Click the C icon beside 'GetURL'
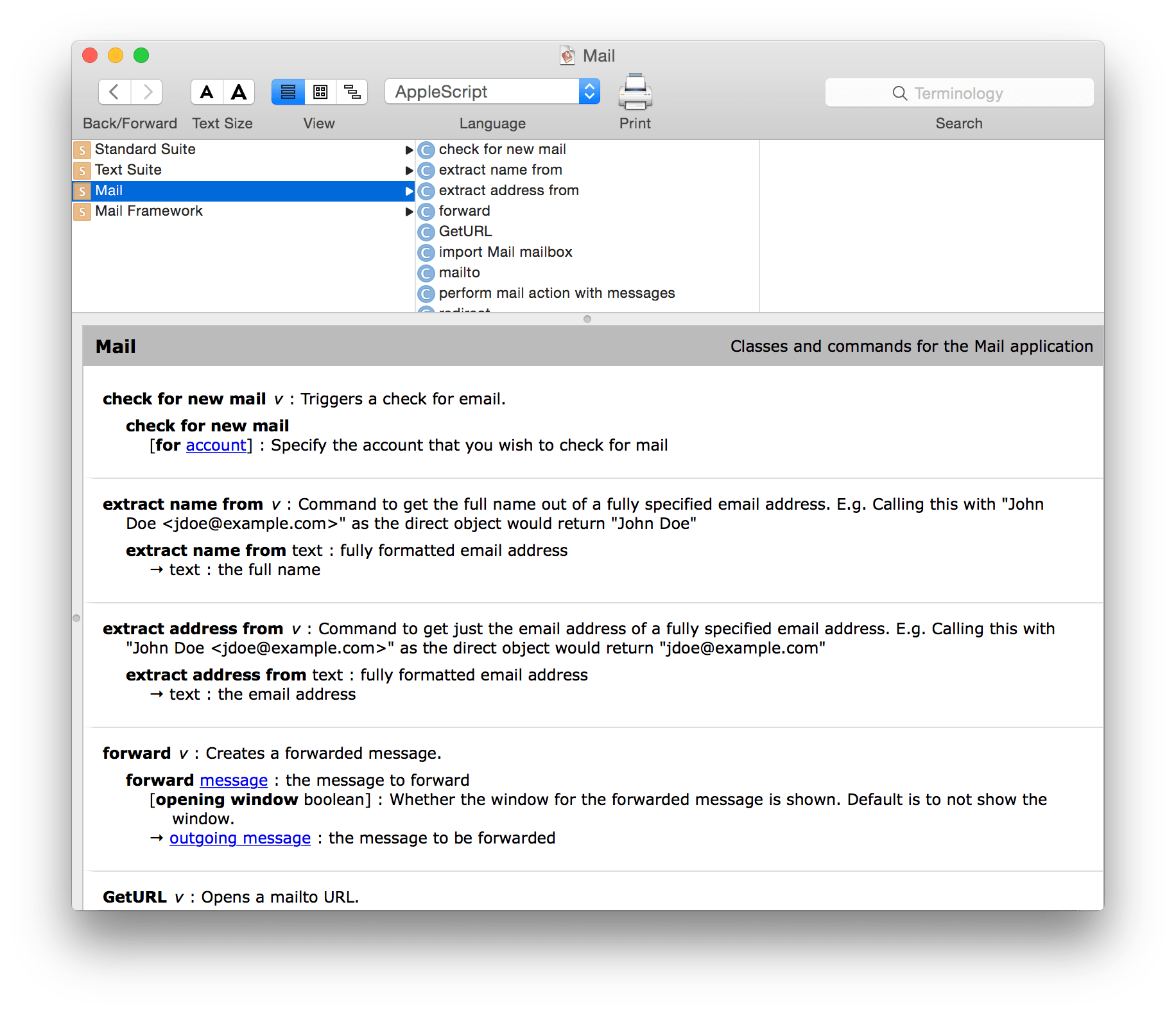Image resolution: width=1176 pixels, height=1013 pixels. tap(426, 232)
